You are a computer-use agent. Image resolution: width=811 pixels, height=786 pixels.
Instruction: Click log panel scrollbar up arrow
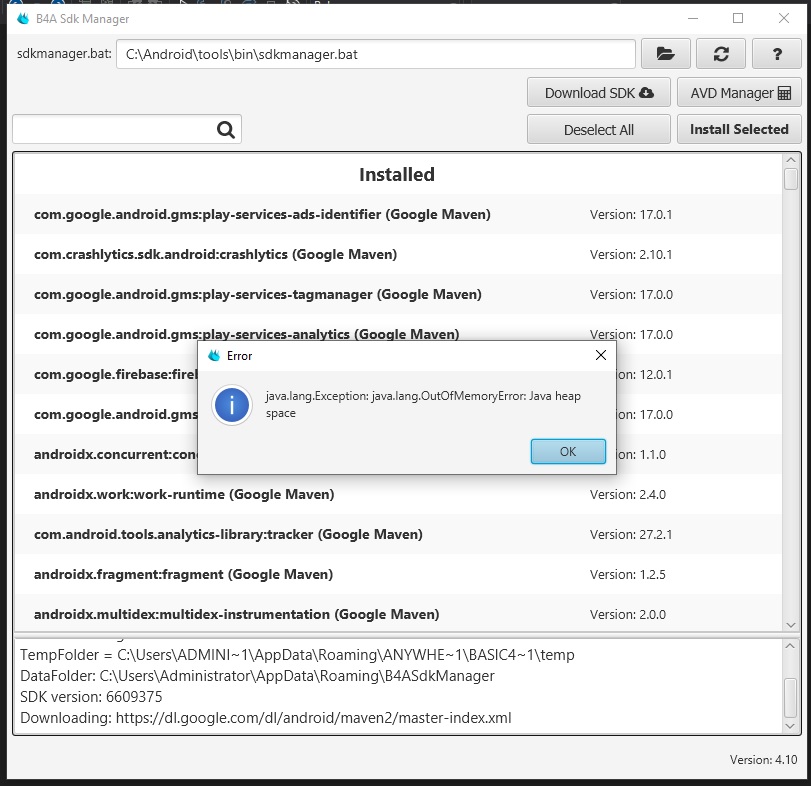[x=790, y=646]
